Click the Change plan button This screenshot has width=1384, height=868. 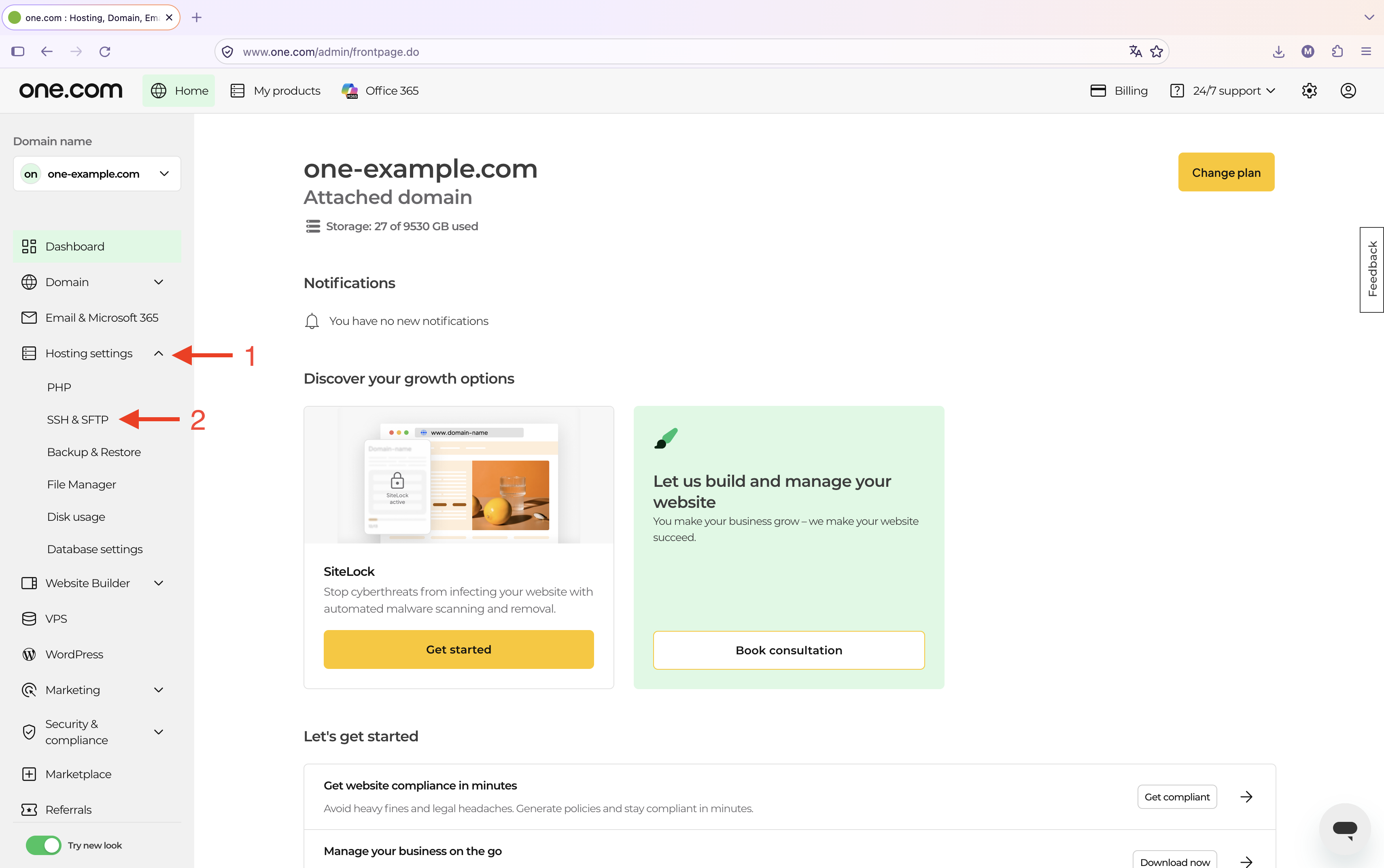tap(1226, 172)
